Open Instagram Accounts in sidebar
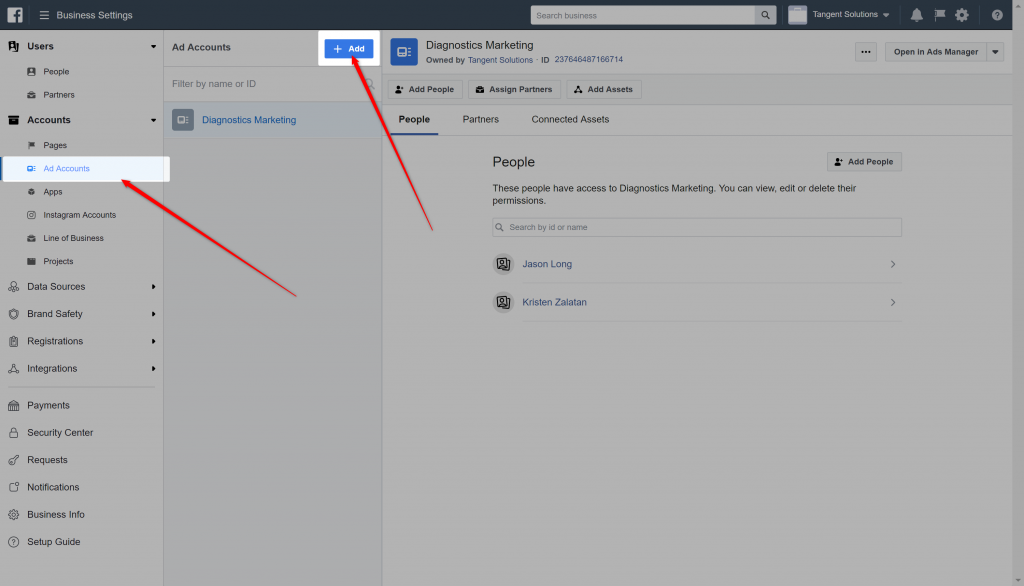Image resolution: width=1024 pixels, height=586 pixels. [80, 215]
